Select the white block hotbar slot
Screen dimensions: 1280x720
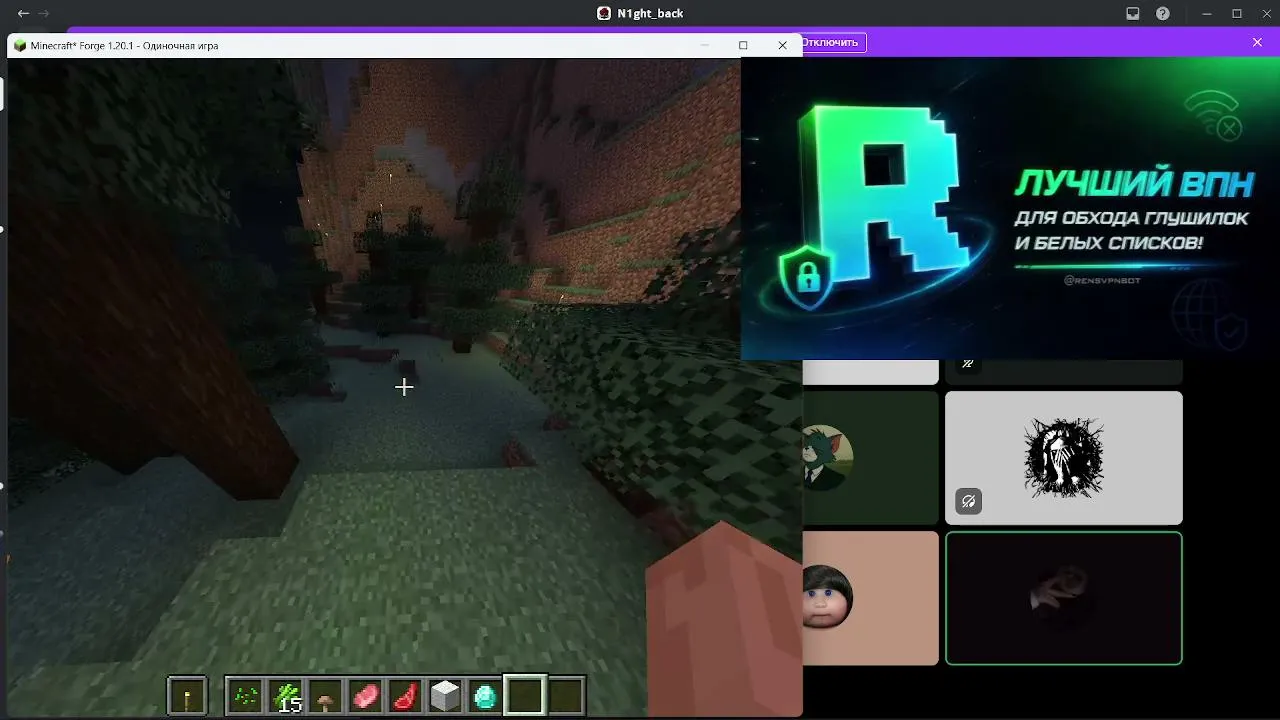(x=445, y=695)
